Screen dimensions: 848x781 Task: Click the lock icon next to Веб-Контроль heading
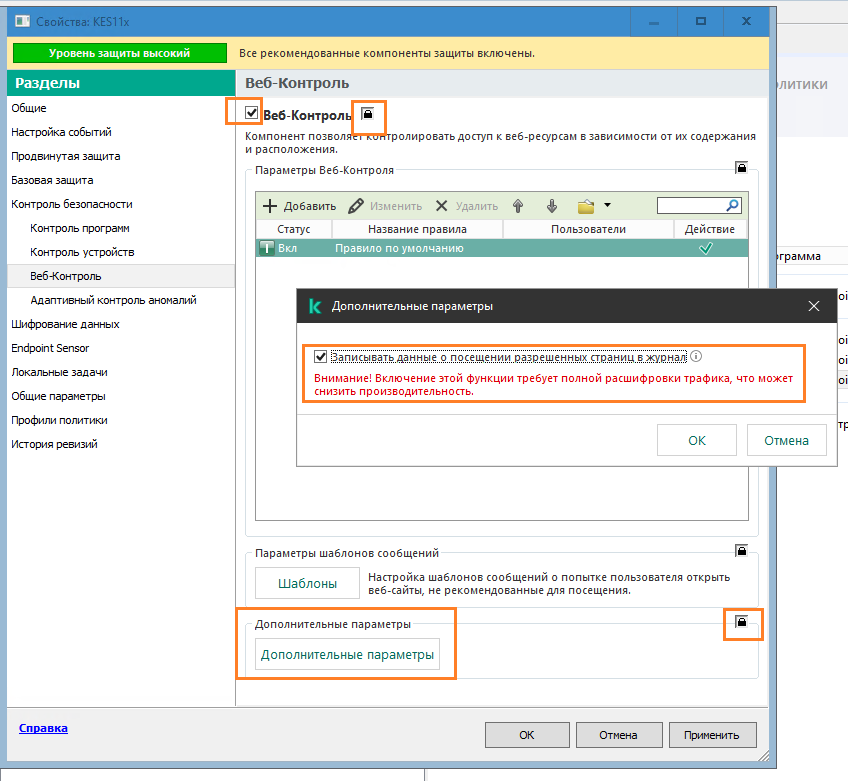[368, 114]
